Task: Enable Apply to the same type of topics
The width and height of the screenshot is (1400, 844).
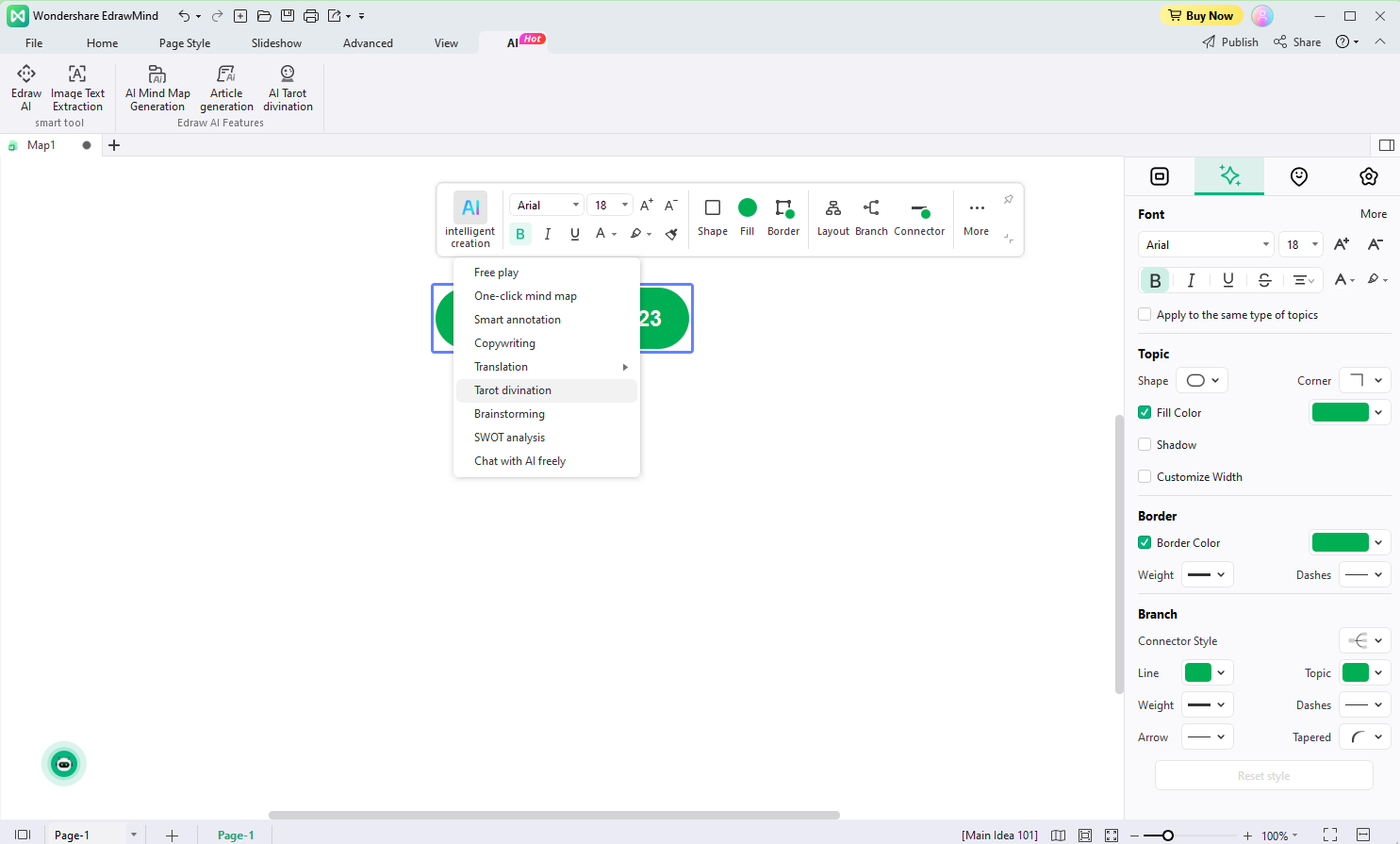Action: click(1145, 314)
